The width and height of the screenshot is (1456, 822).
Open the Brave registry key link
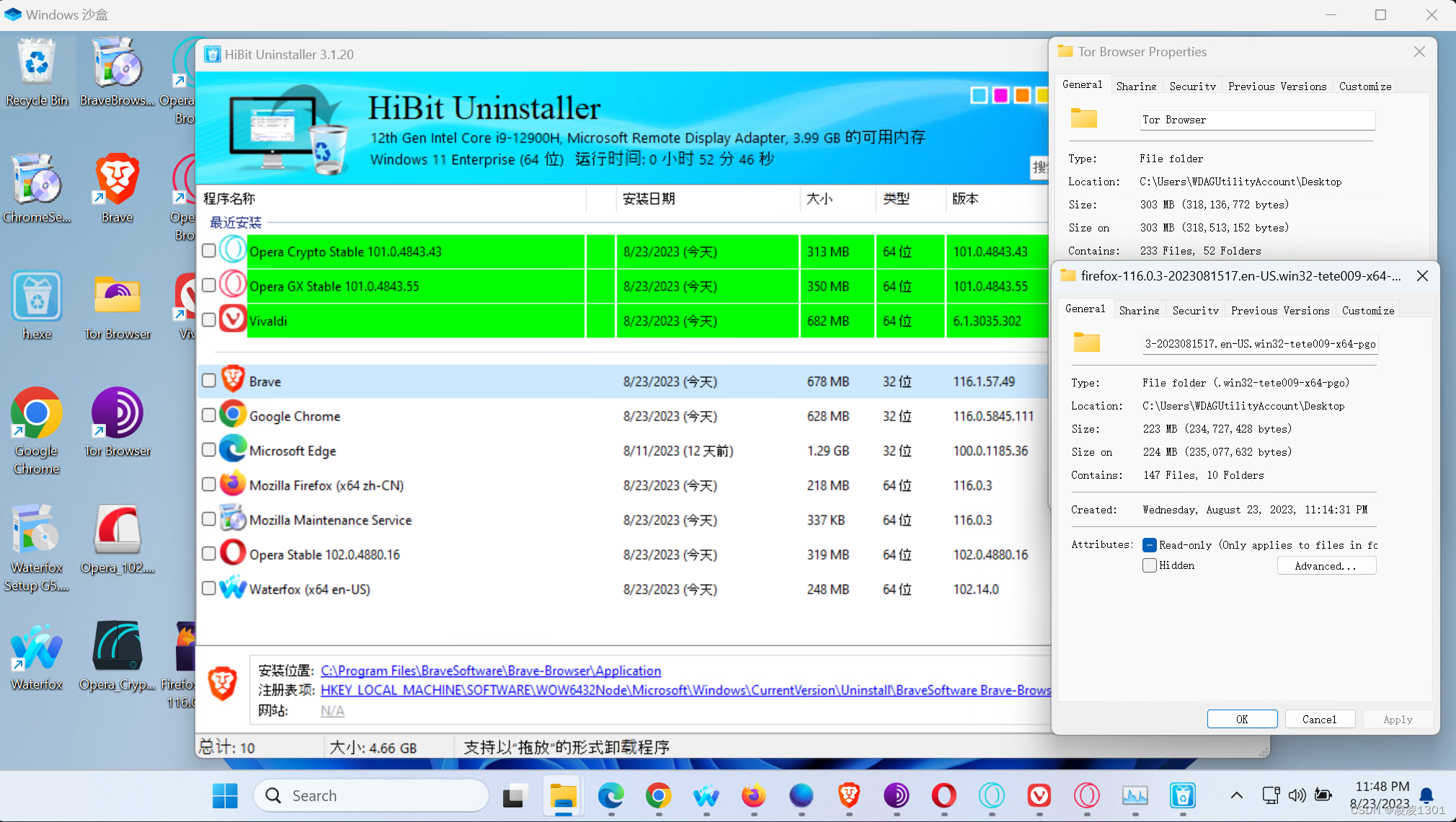point(685,690)
